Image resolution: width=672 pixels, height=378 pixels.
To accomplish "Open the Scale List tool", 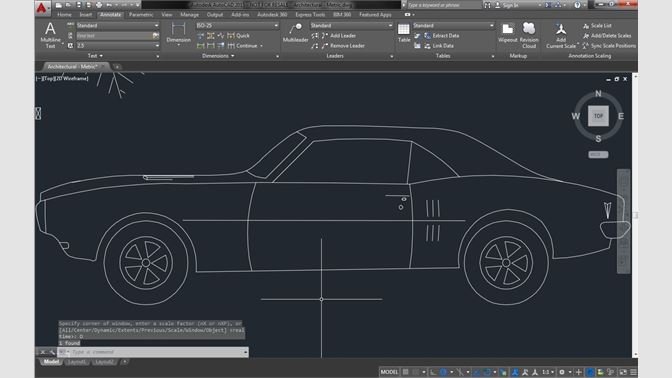I will coord(597,26).
